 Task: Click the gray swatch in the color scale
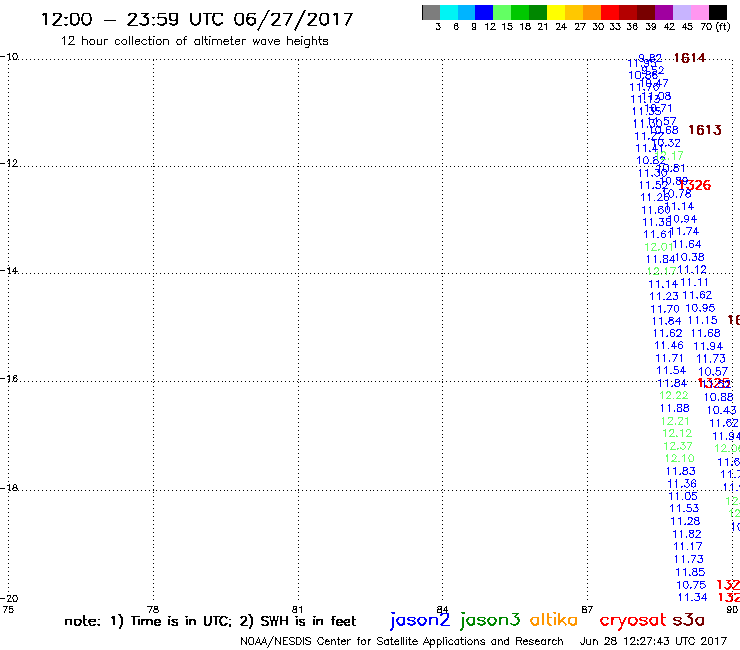pos(431,12)
